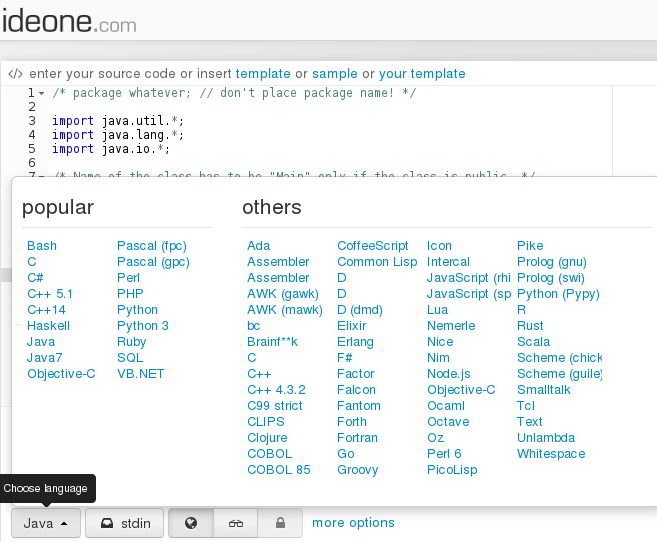Screen dimensions: 657x542
Task: Collapse the code fold arrow on line 1
Action: pos(41,93)
